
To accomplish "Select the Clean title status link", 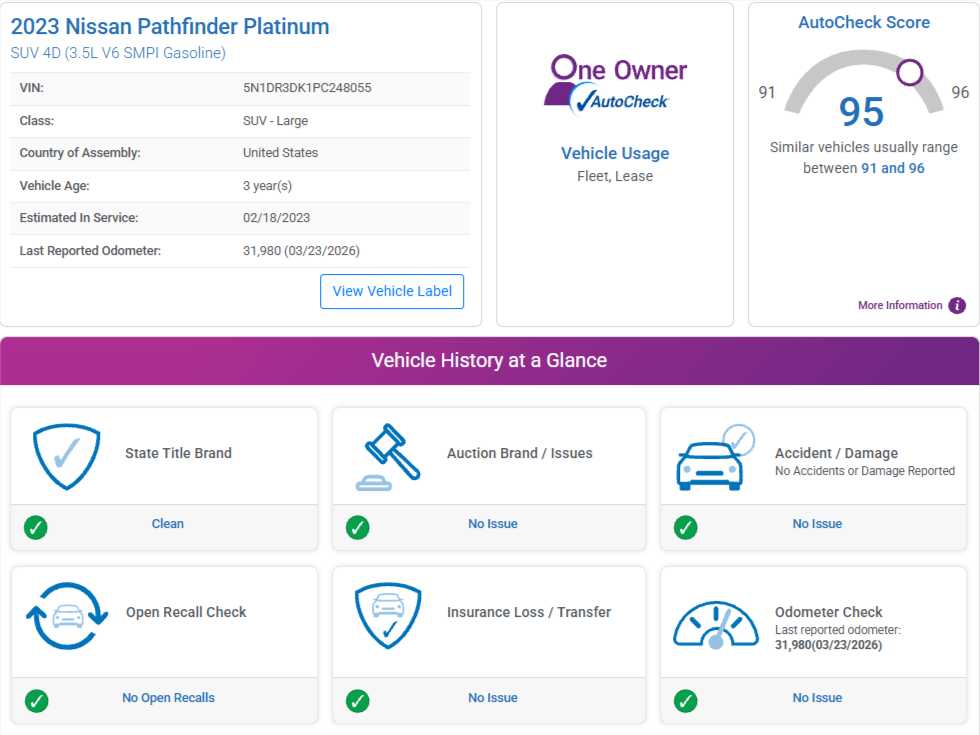I will pyautogui.click(x=168, y=524).
